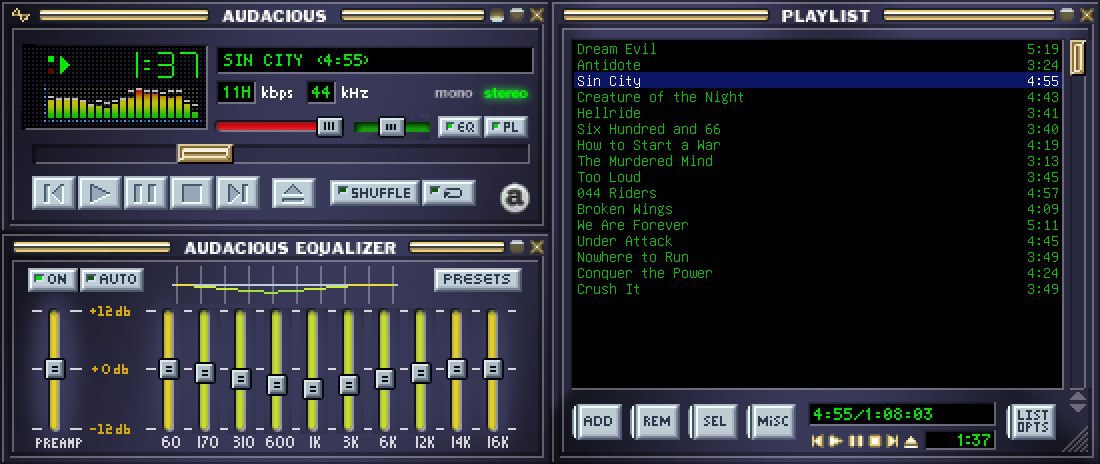Viewport: 1100px width, 464px height.
Task: Click the balance slider handle
Action: tap(391, 127)
